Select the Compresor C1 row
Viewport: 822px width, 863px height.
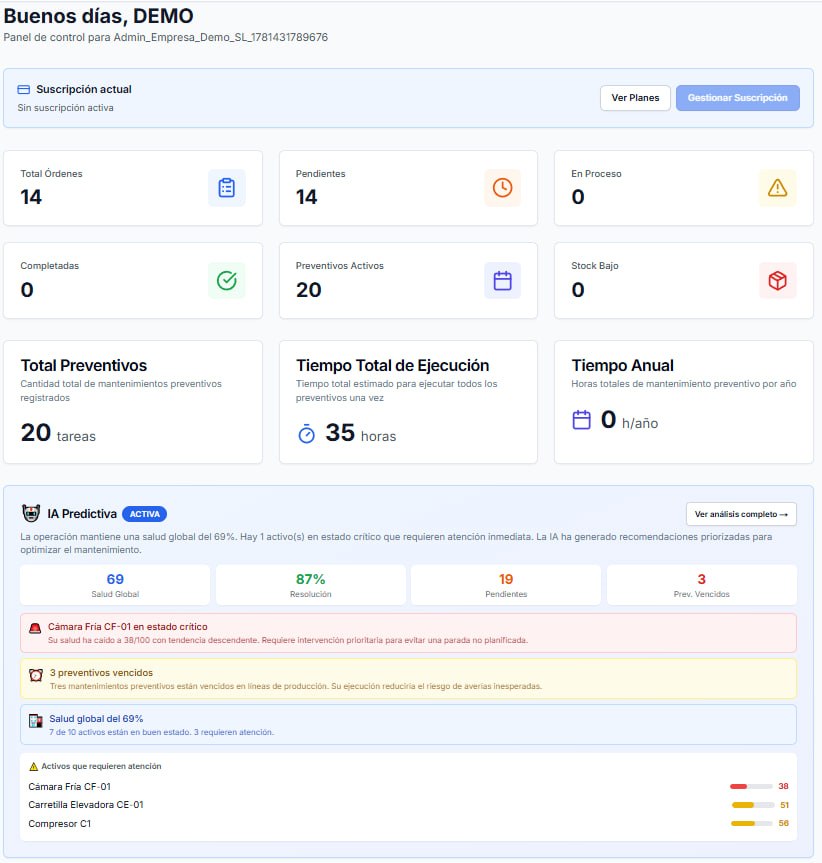pyautogui.click(x=408, y=823)
